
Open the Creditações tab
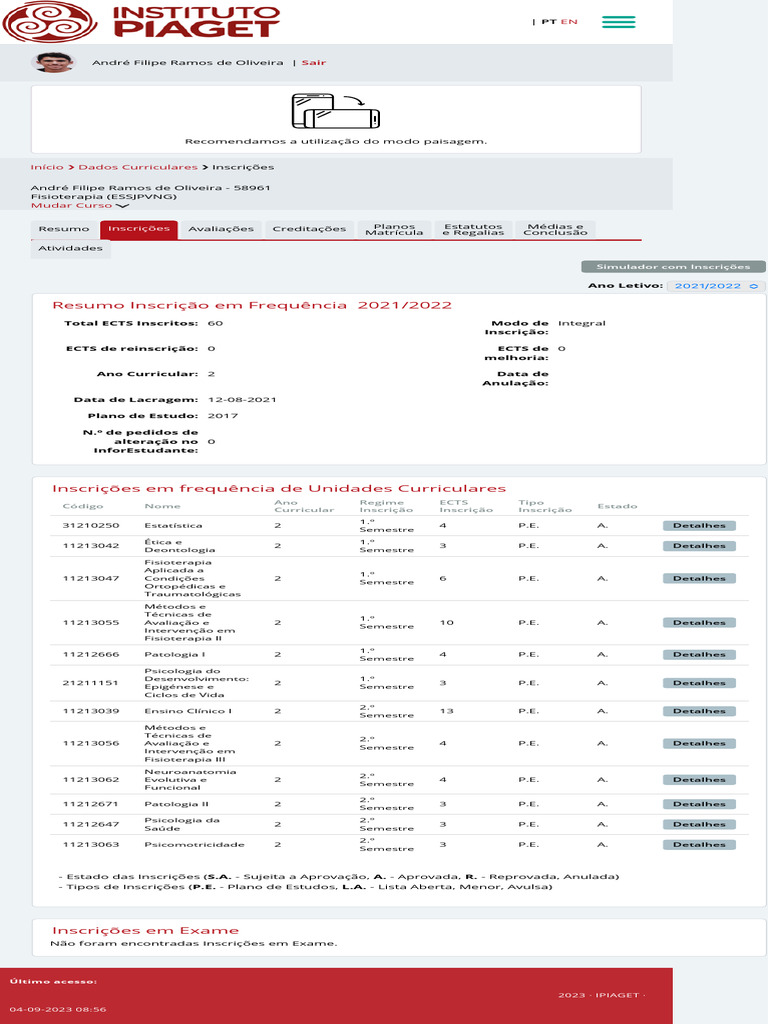pos(309,229)
